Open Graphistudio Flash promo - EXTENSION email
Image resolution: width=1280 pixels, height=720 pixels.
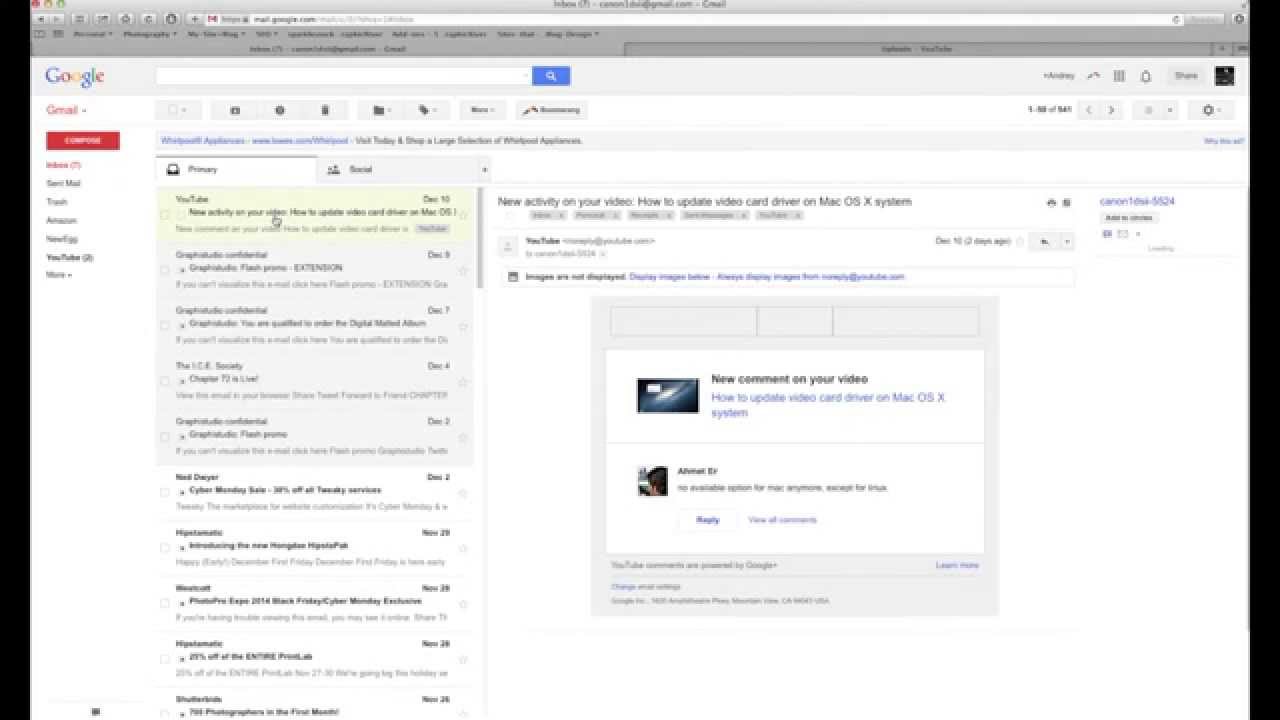(x=315, y=269)
